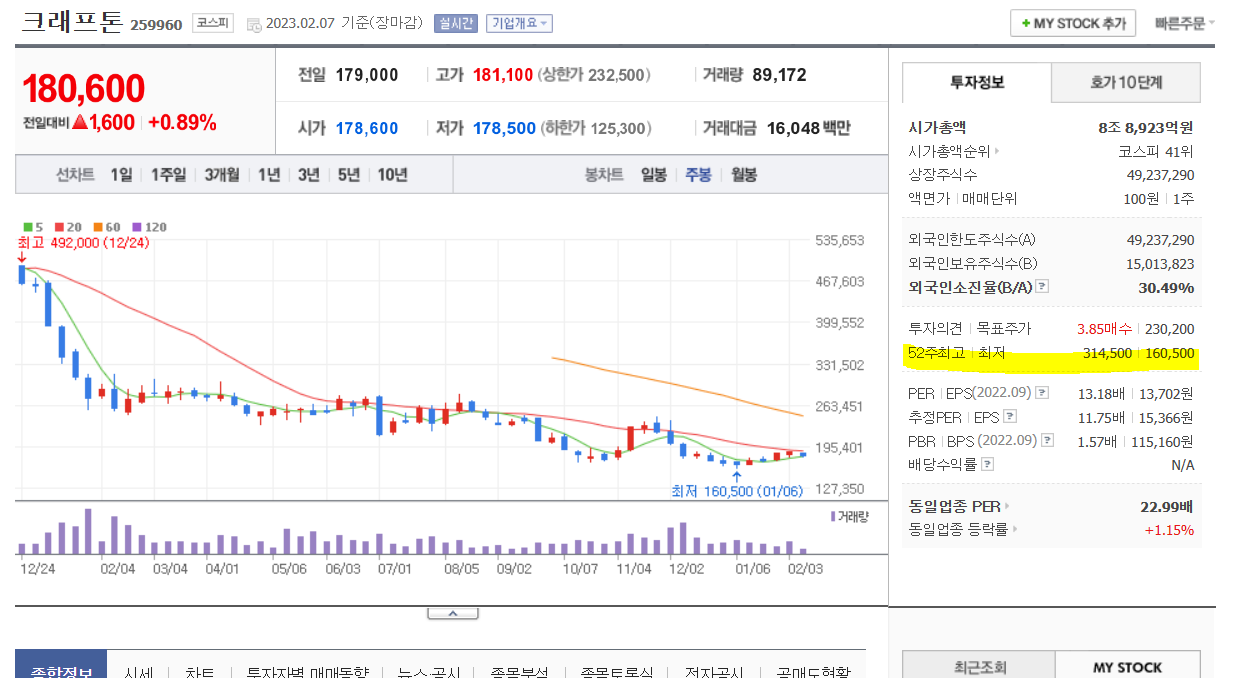Click the 시가 value 178,600
Viewport: 1237px width, 678px height.
tap(367, 128)
